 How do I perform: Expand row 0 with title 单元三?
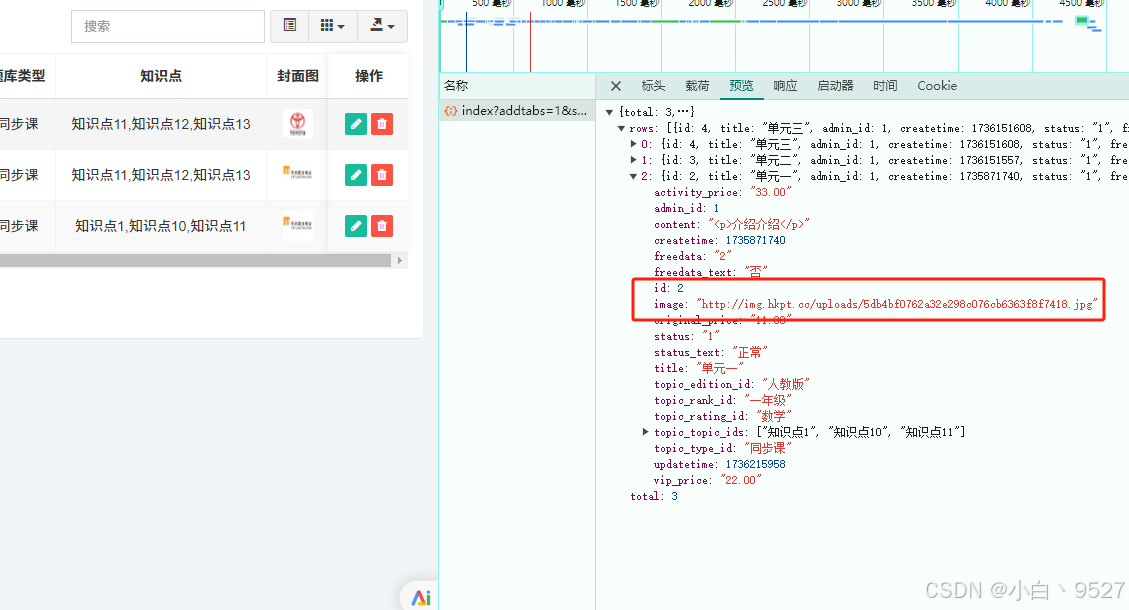(634, 144)
